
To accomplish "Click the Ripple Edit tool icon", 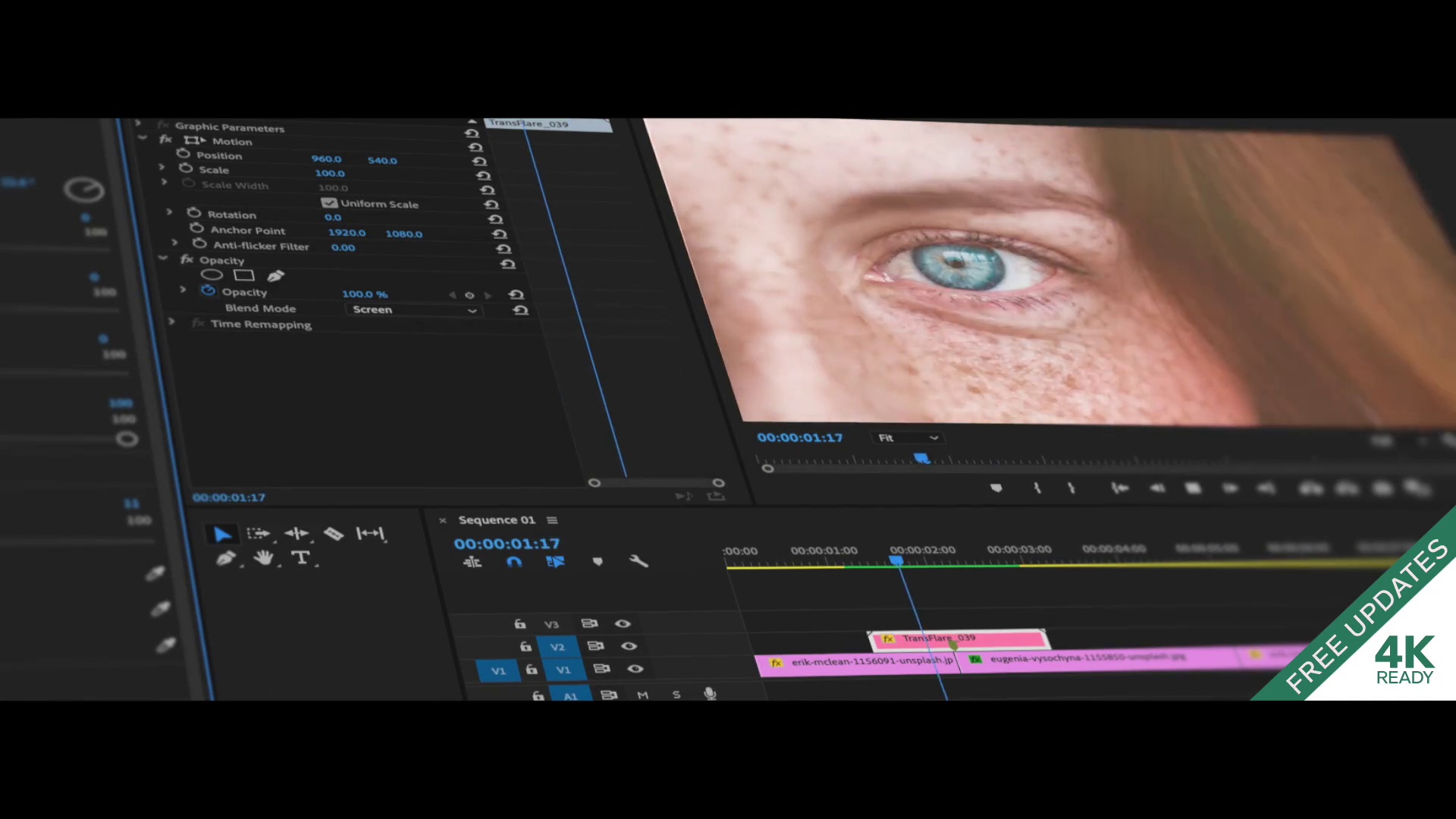I will 296,534.
